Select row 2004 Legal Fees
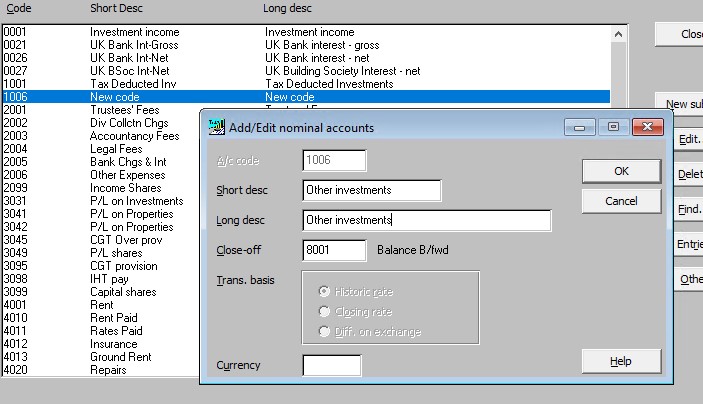703x404 pixels. (101, 149)
